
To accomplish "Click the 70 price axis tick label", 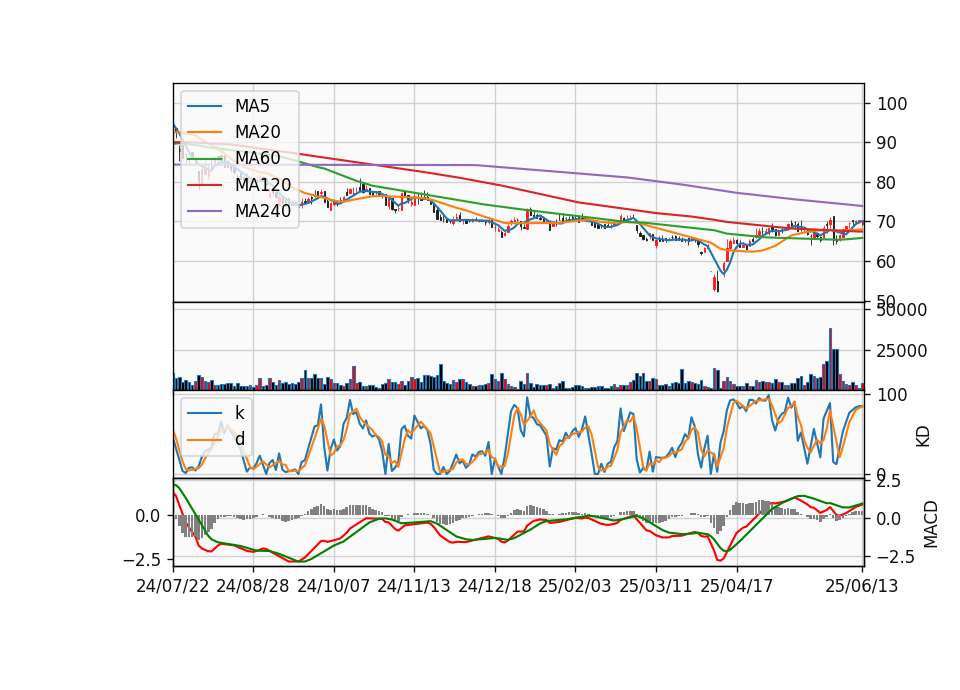I will coord(887,222).
